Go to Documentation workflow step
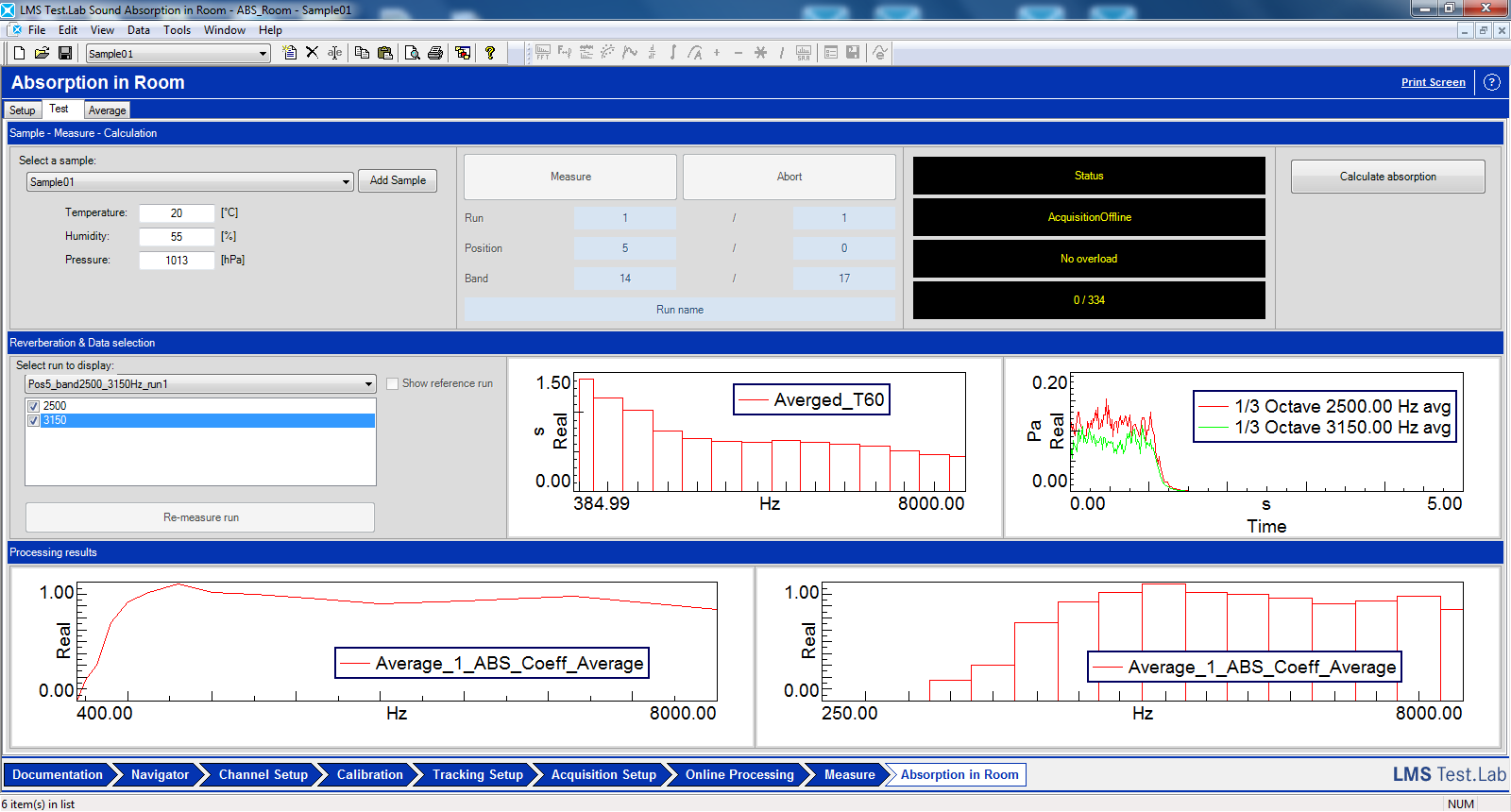1511x812 pixels. click(x=58, y=775)
